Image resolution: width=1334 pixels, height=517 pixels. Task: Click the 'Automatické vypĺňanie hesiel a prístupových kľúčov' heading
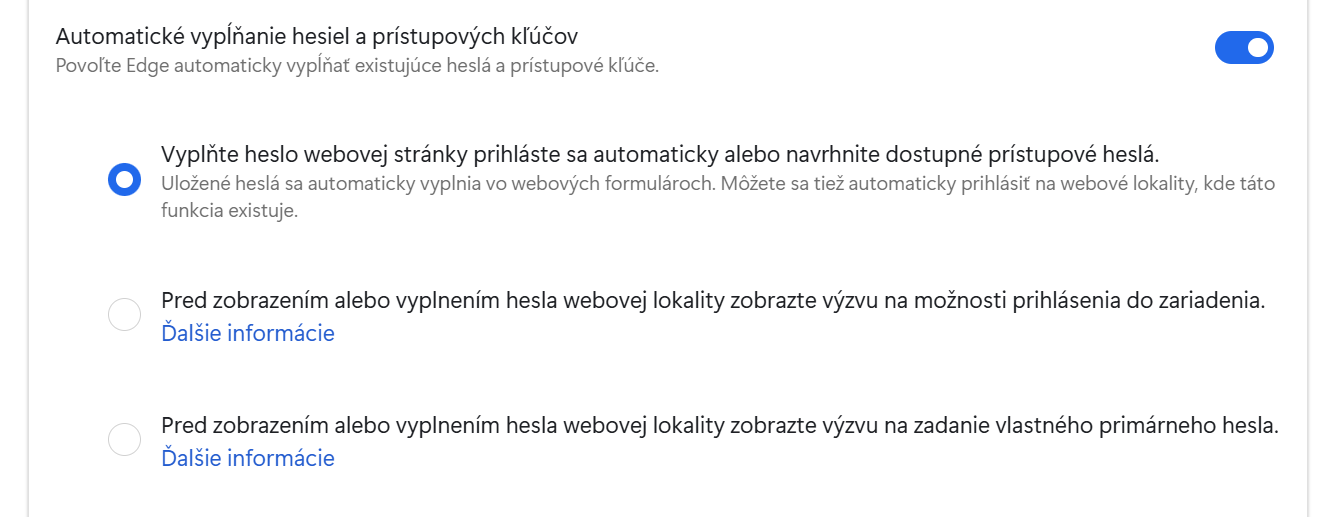tap(317, 36)
